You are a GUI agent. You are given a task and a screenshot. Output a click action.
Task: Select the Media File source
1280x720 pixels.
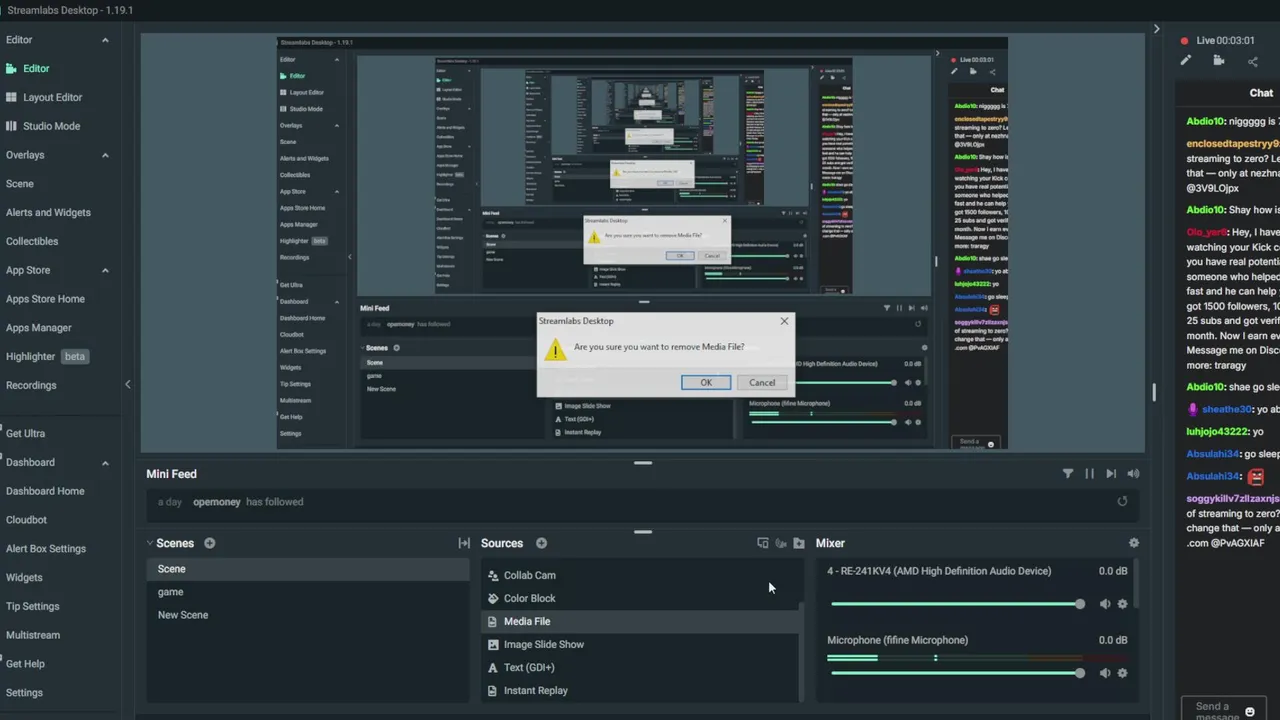(640, 621)
